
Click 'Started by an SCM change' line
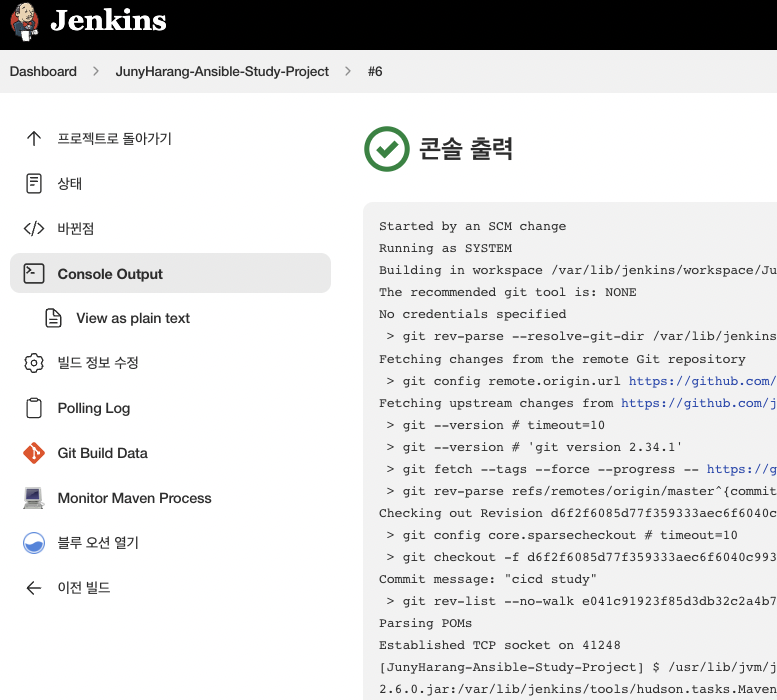[472, 226]
